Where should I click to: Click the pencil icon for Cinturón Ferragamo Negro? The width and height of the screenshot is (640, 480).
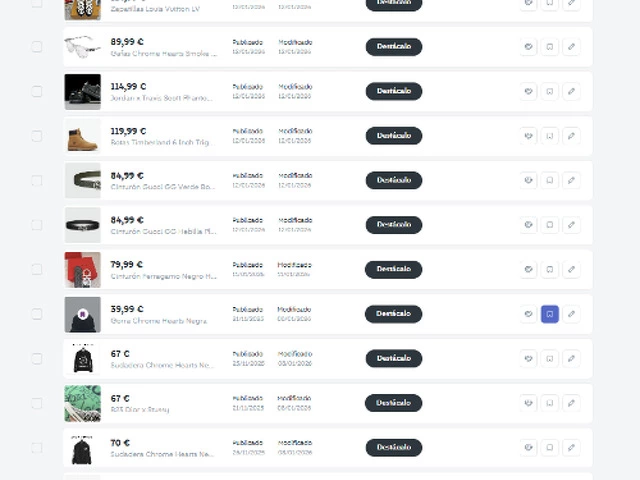click(571, 269)
